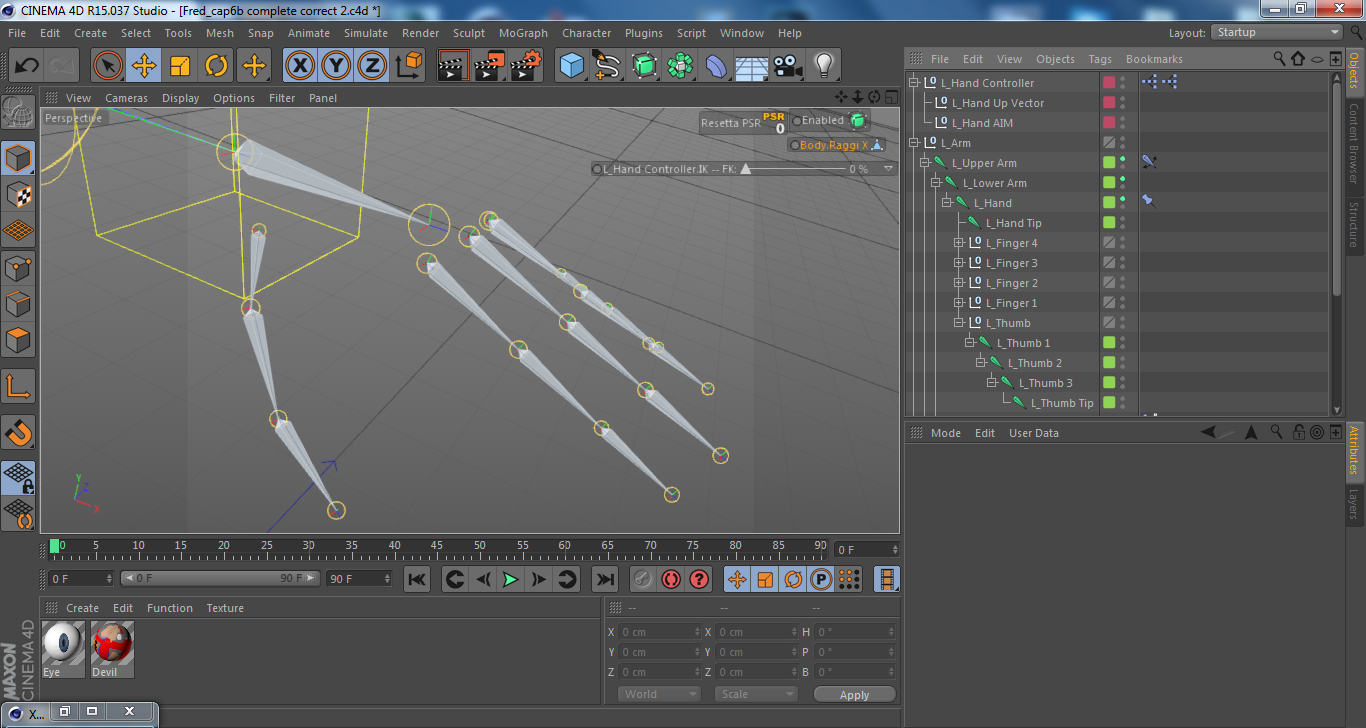Image resolution: width=1366 pixels, height=728 pixels.
Task: Click the film strip icon beside the timeline
Action: coord(886,578)
